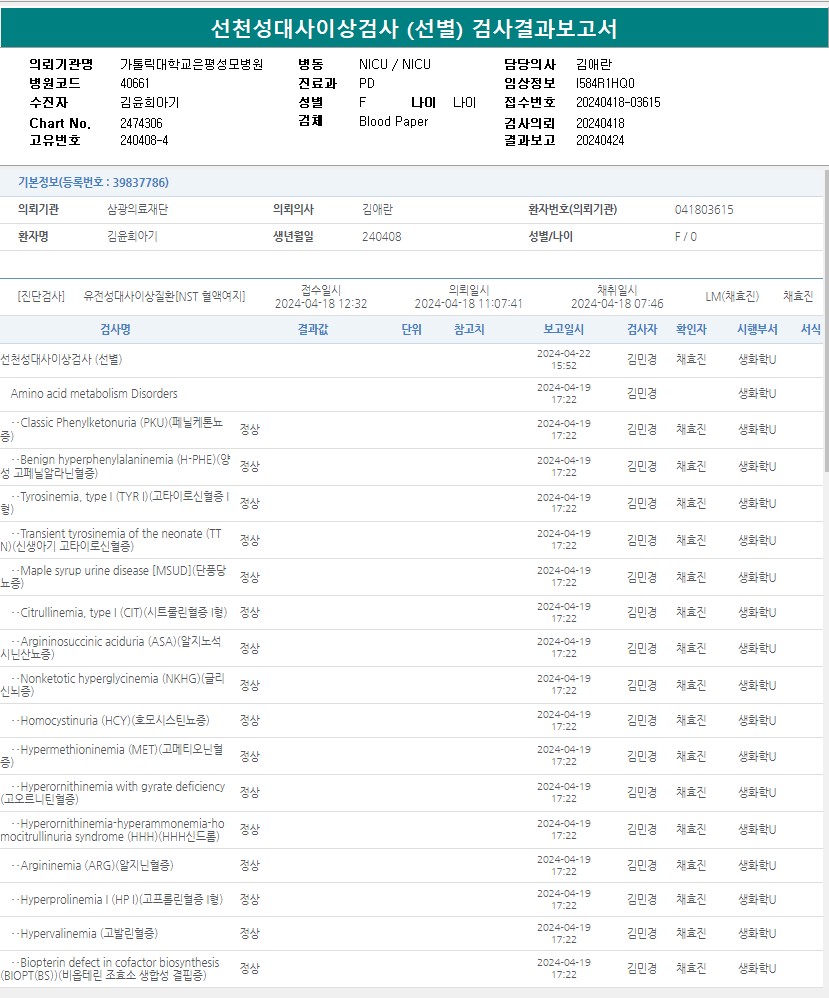Click the 병원코드 value 40661

[134, 83]
